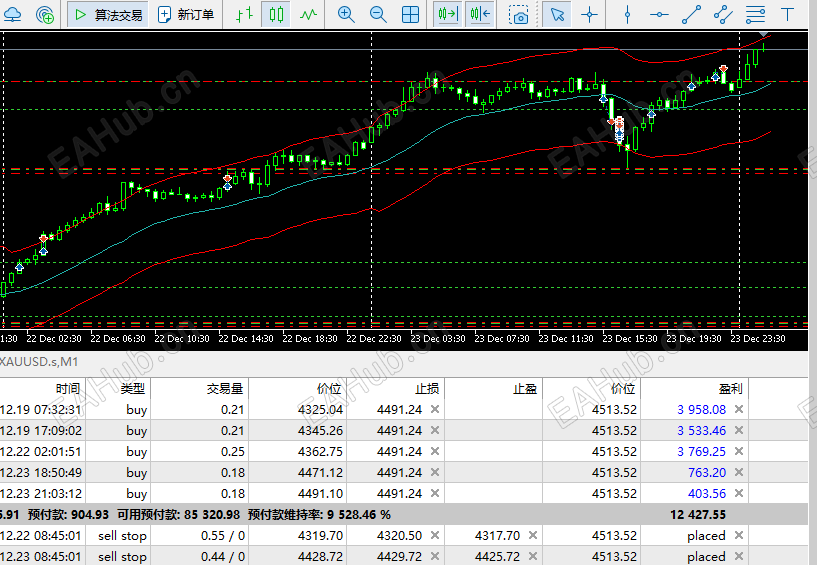817x565 pixels.
Task: Remove stop loss on buy opened at 4362.75
Action: (435, 451)
